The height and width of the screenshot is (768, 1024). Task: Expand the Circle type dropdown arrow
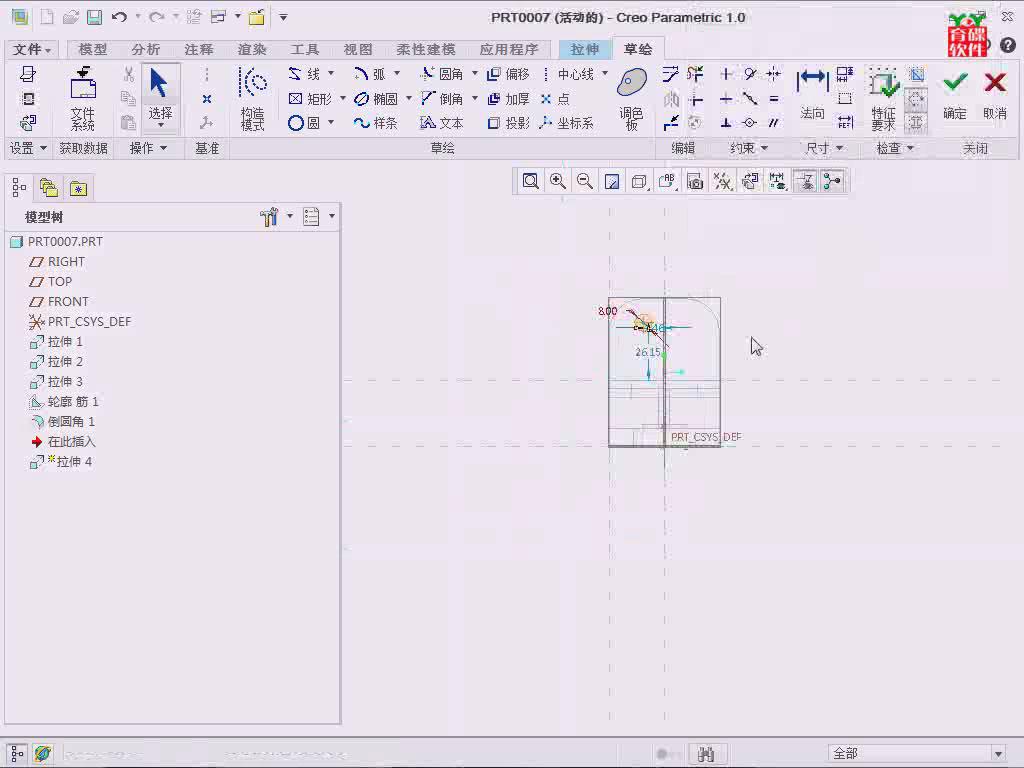tap(331, 122)
